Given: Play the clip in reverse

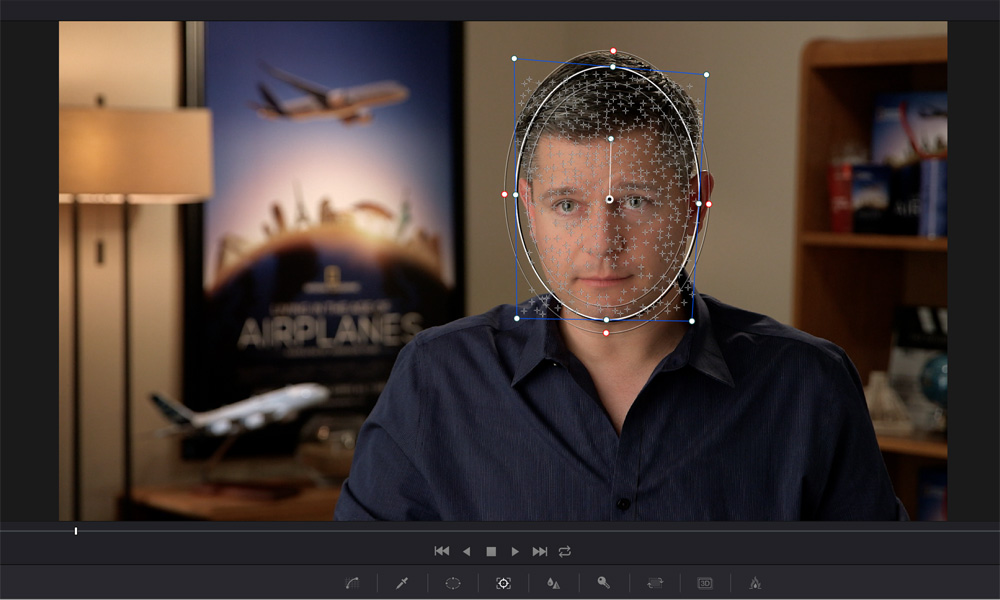Looking at the screenshot, I should (466, 551).
